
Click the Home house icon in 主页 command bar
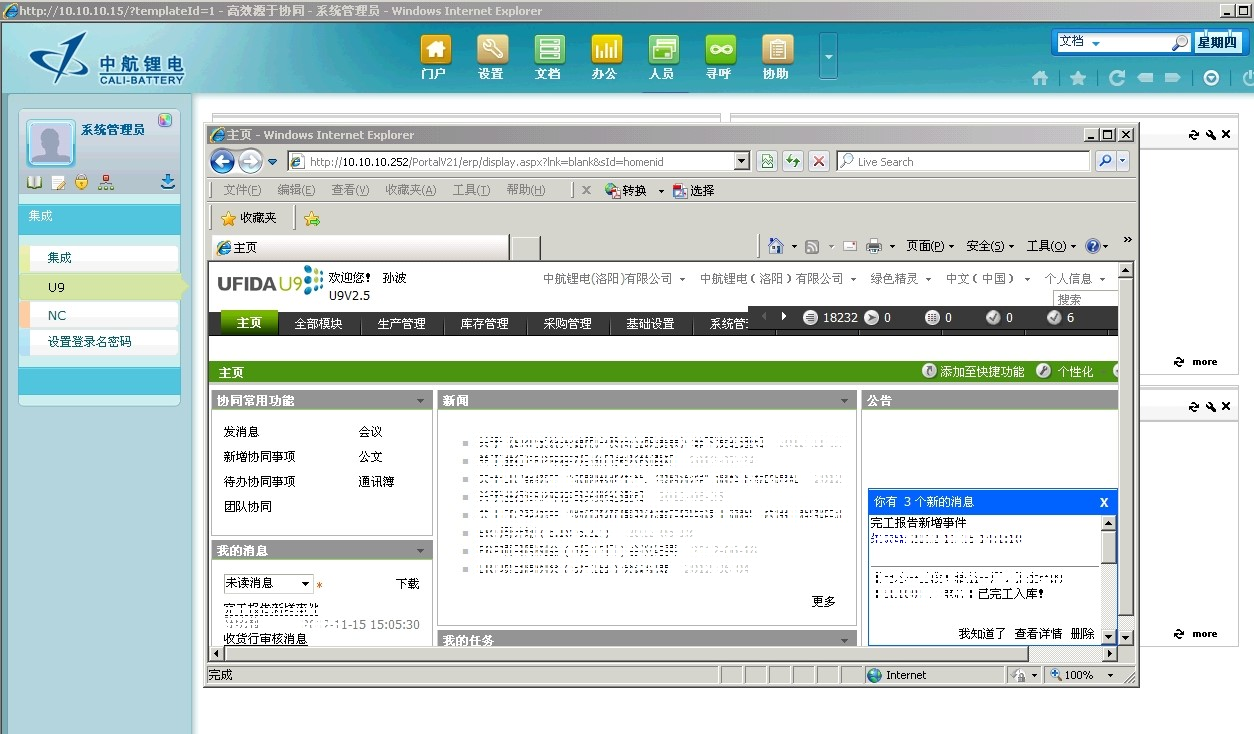click(x=776, y=246)
